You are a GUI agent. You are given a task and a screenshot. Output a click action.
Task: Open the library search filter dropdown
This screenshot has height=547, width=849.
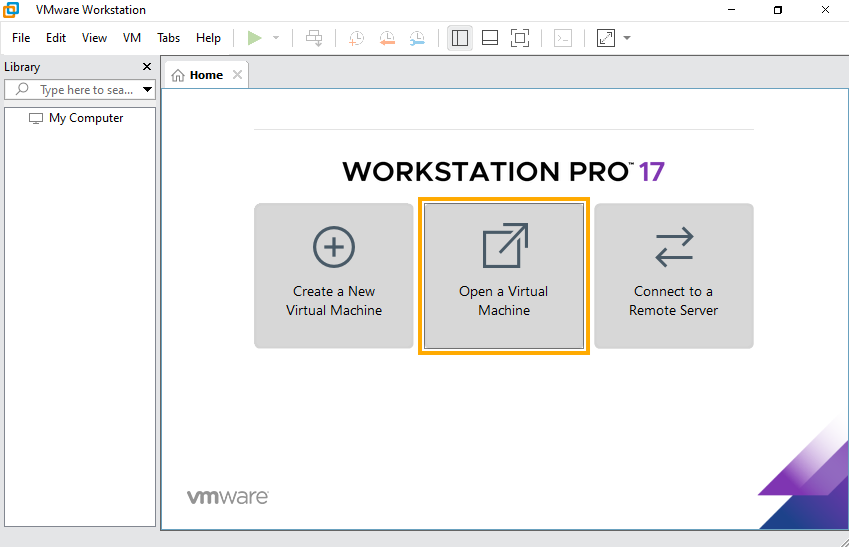(147, 90)
